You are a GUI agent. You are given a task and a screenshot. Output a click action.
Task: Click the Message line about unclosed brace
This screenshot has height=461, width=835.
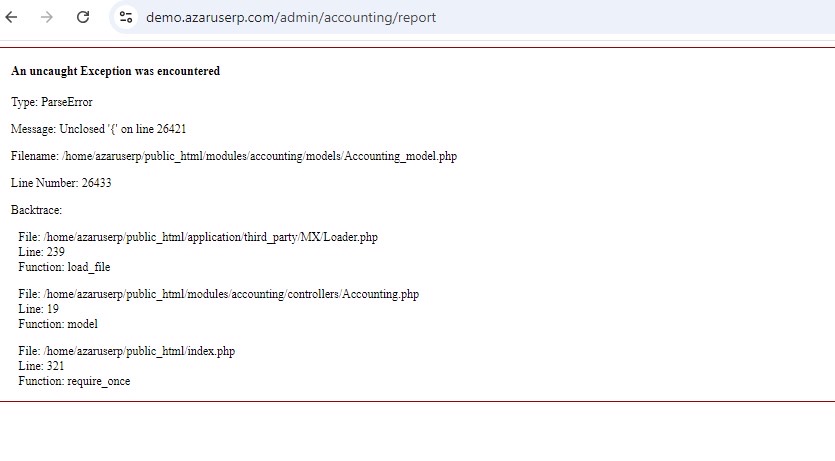tap(98, 129)
